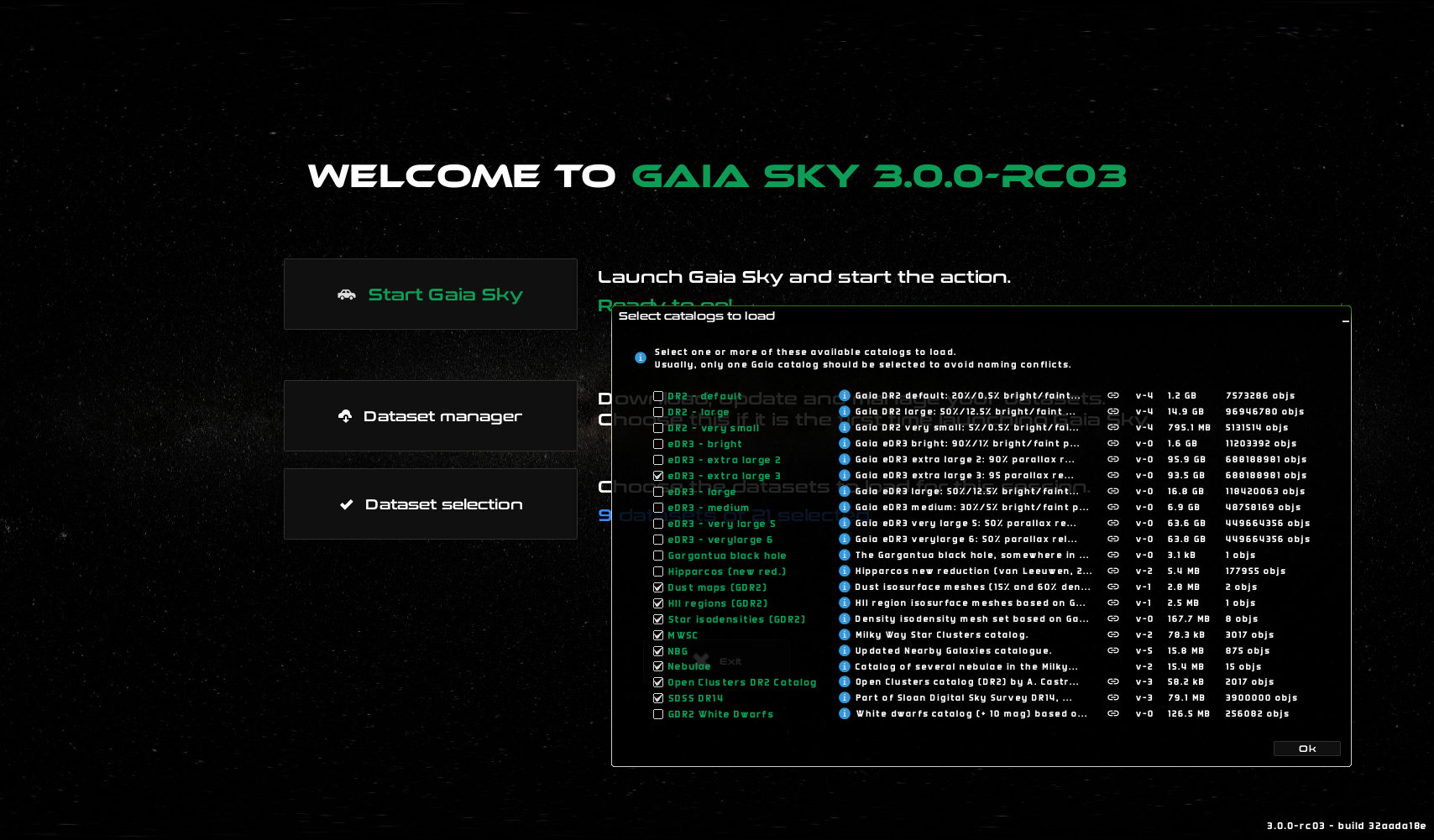Disable Dust maps (GDR2) checkbox
This screenshot has width=1434, height=840.
click(658, 587)
